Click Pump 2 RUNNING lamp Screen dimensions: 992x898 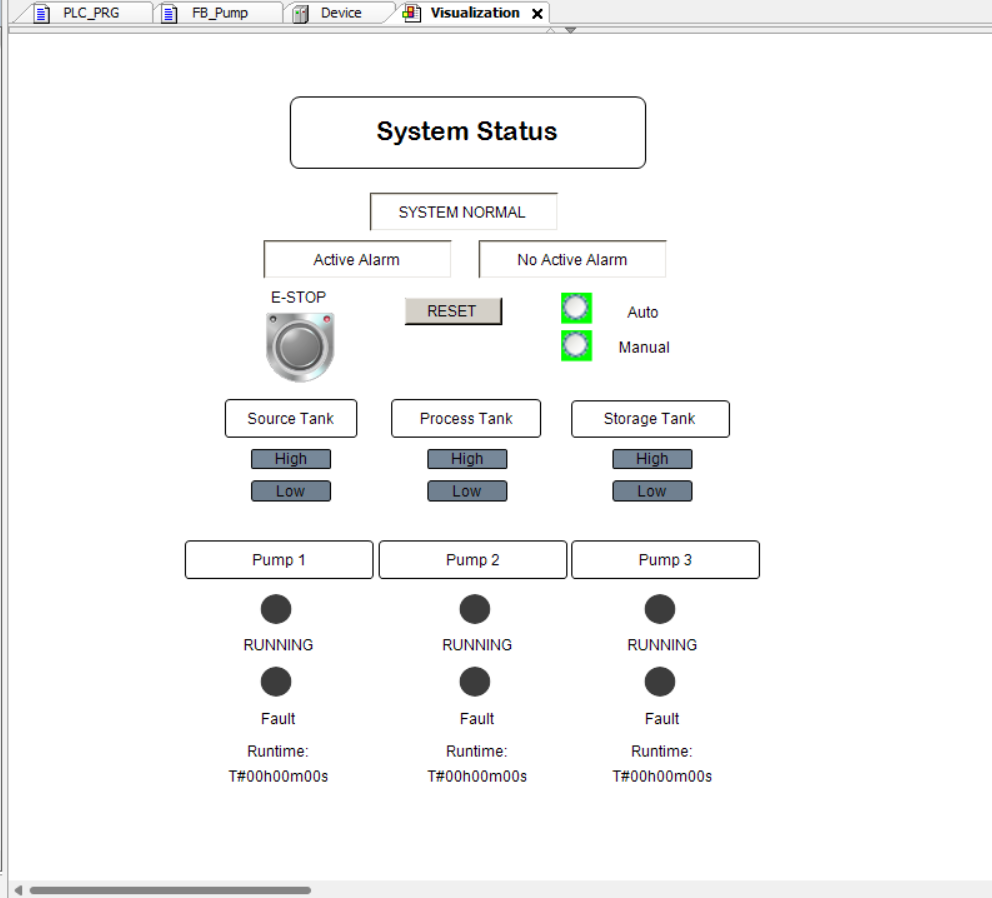474,609
